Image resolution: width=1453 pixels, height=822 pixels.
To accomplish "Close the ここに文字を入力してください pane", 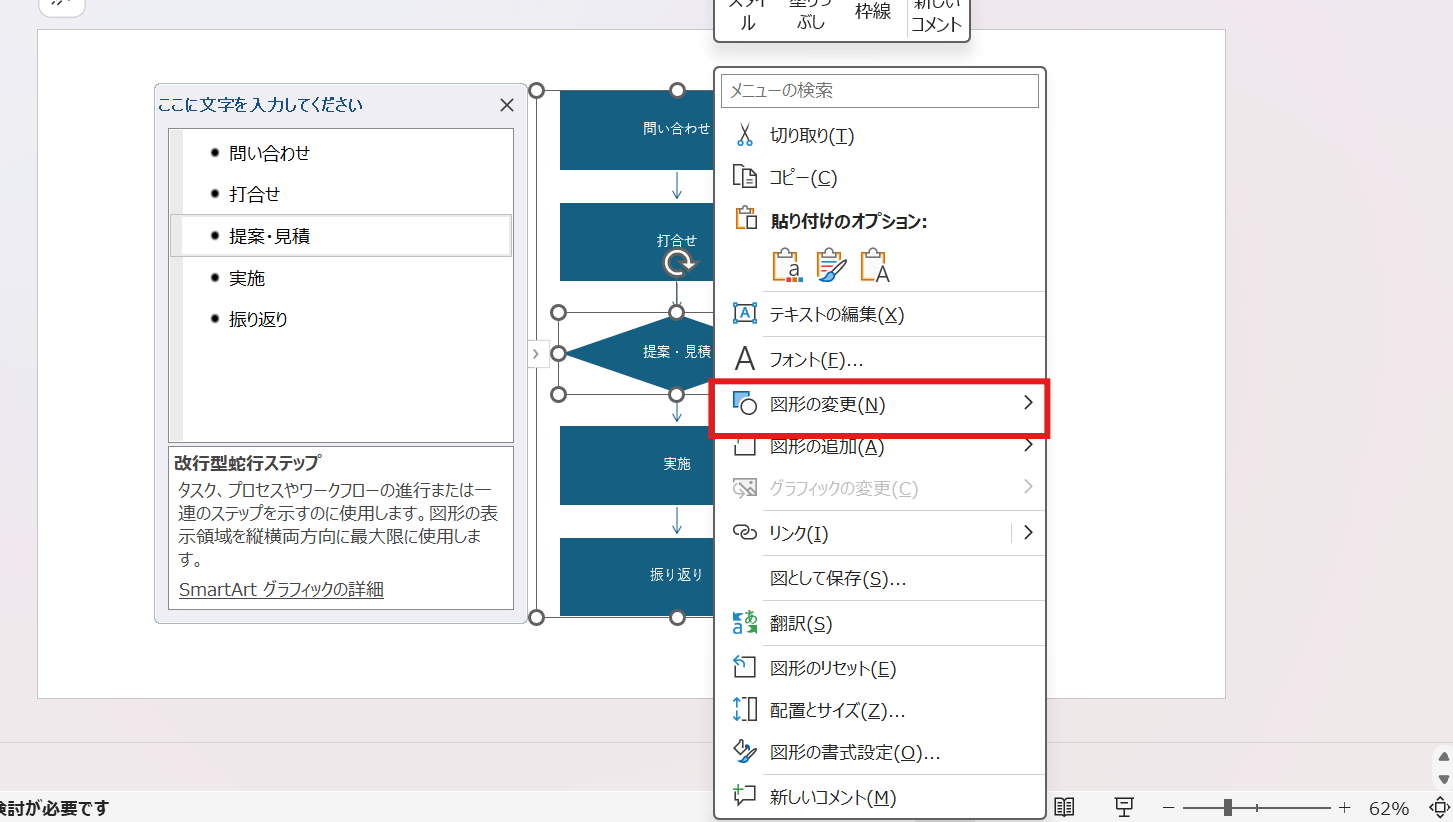I will pyautogui.click(x=506, y=104).
